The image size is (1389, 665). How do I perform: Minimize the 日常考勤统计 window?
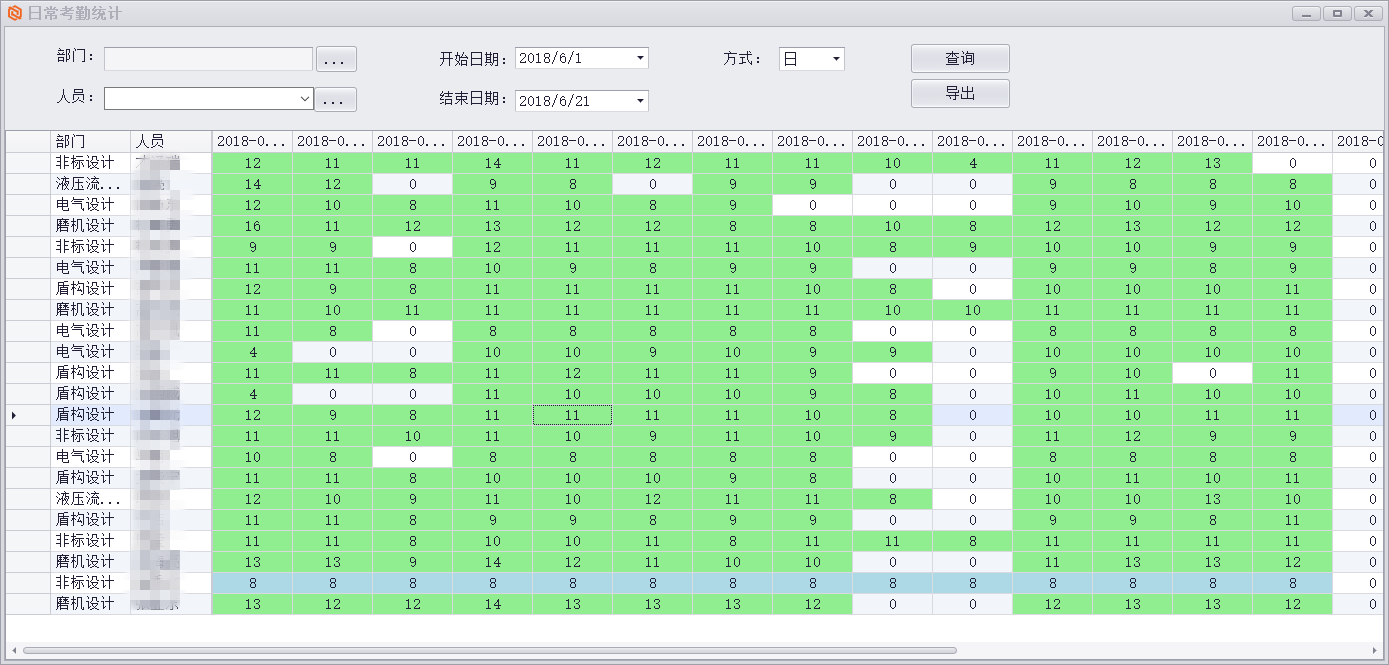click(1306, 14)
